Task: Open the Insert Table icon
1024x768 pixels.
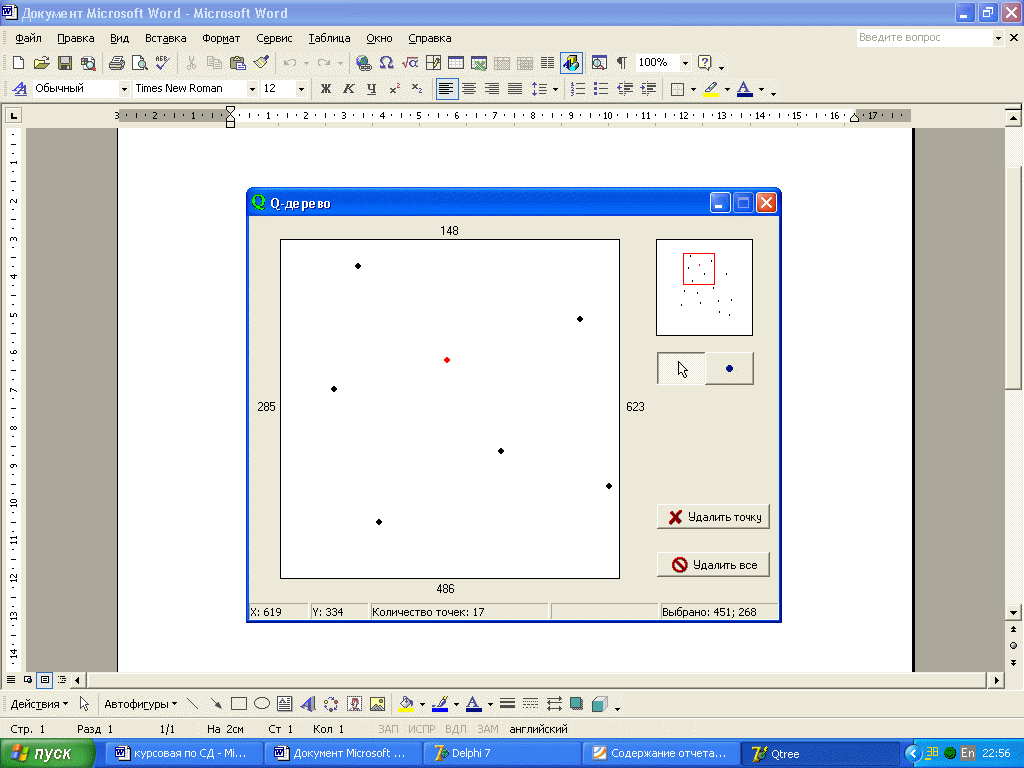Action: pyautogui.click(x=456, y=63)
